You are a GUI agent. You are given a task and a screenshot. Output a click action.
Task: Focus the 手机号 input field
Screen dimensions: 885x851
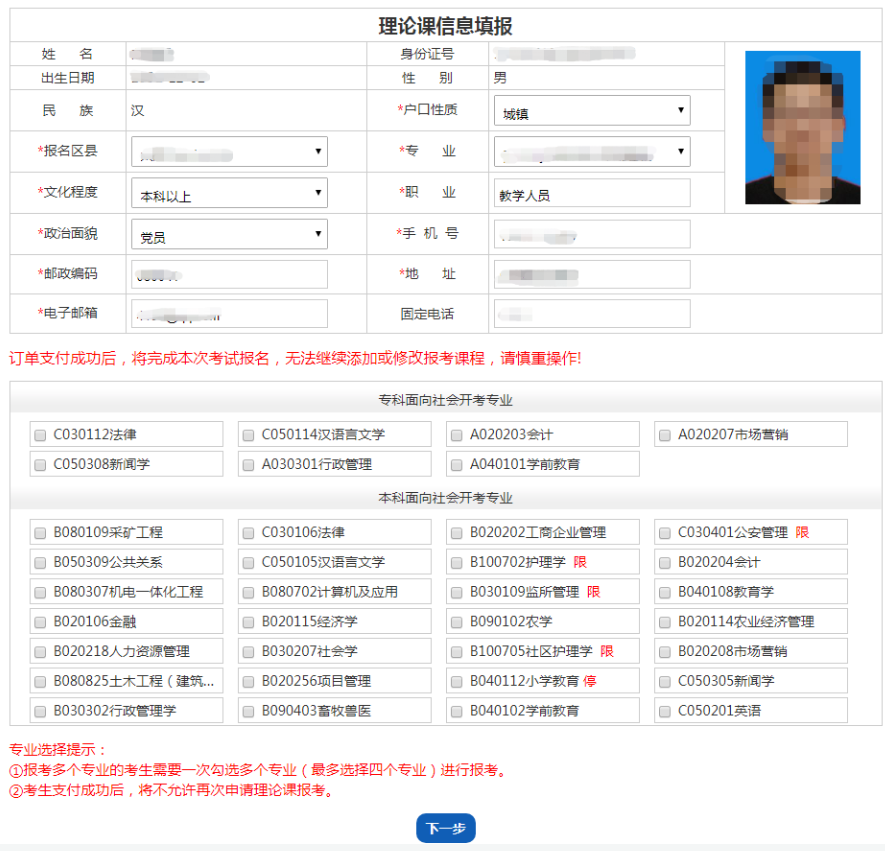pyautogui.click(x=591, y=234)
